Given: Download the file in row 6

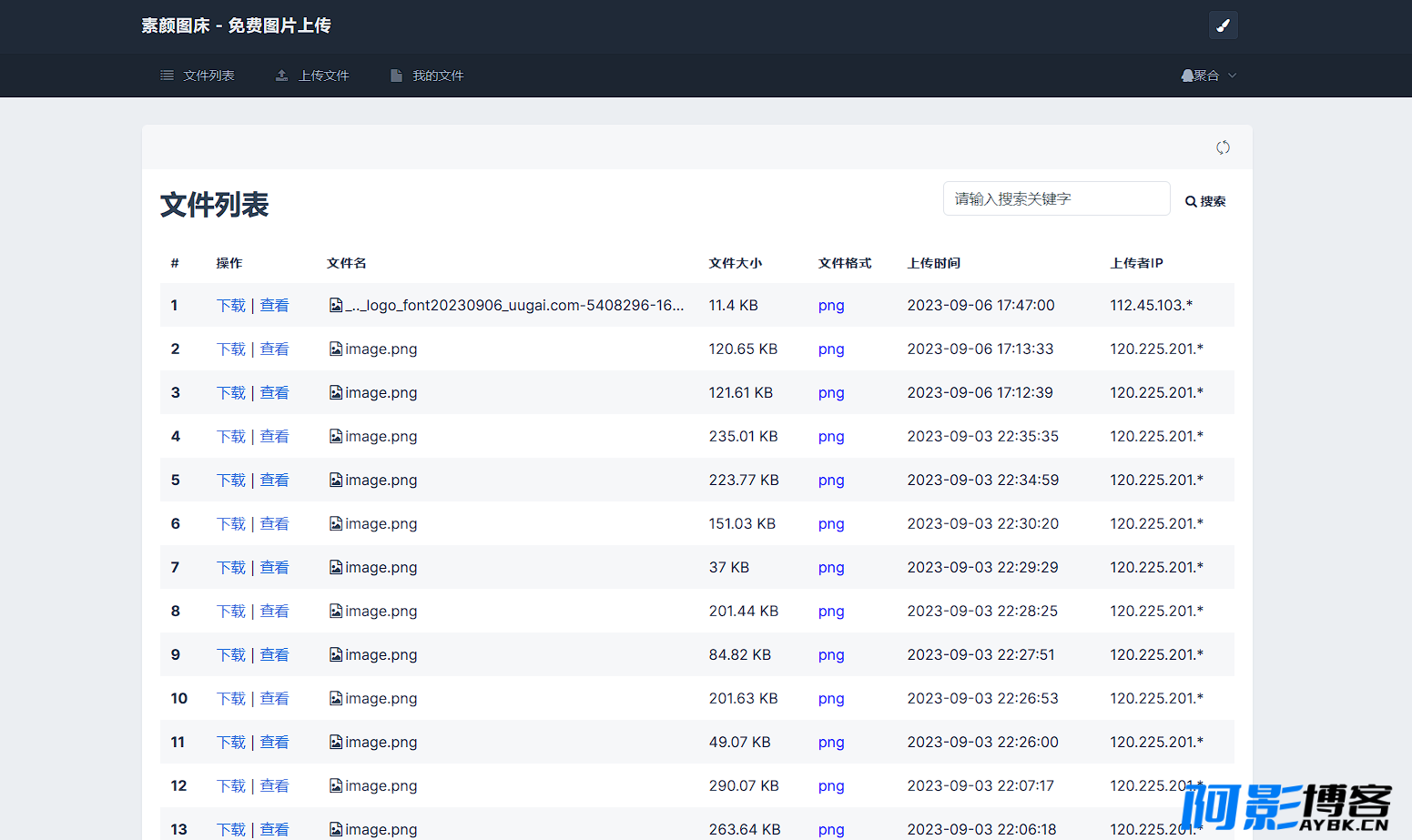Looking at the screenshot, I should pos(231,523).
